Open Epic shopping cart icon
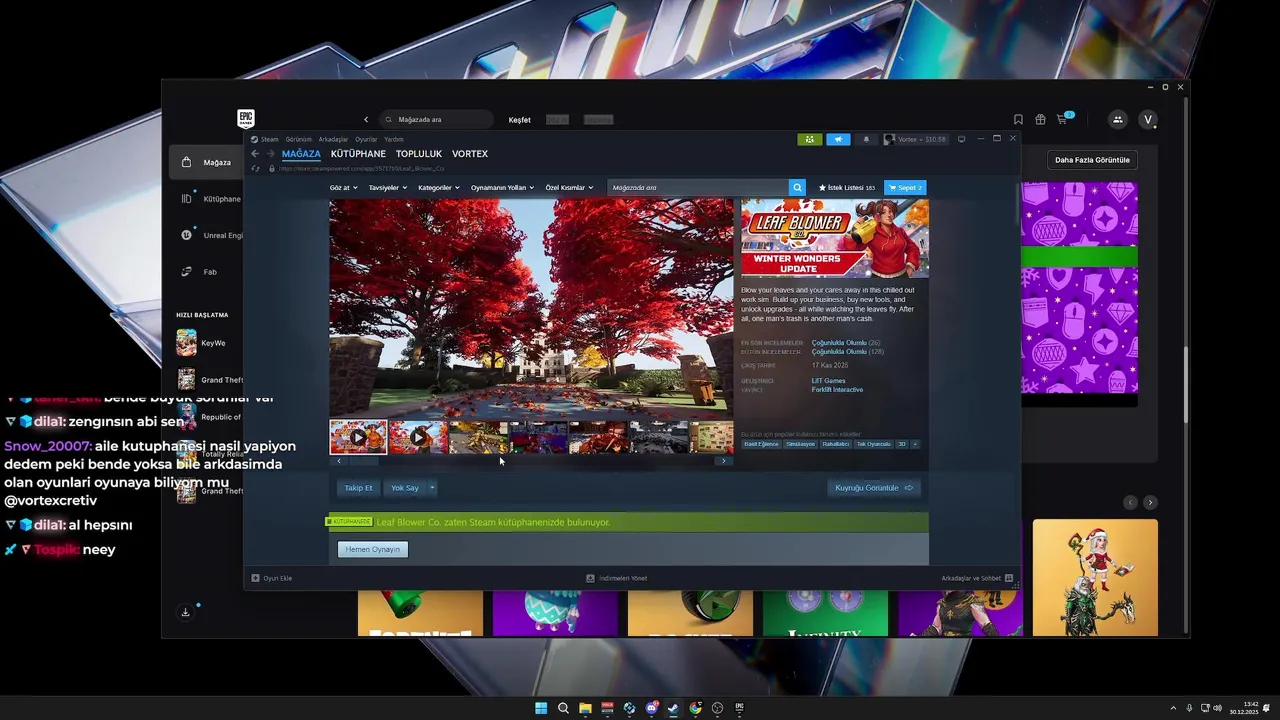The width and height of the screenshot is (1280, 720). [1063, 119]
